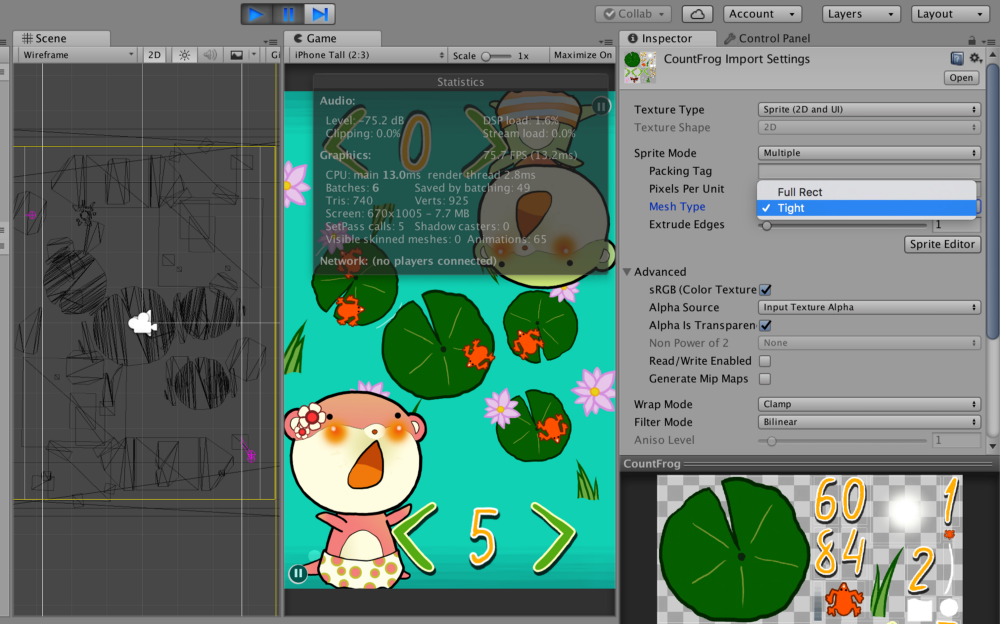The height and width of the screenshot is (624, 1000).
Task: Uncheck the sRGB Color Texture checkbox
Action: coord(765,290)
